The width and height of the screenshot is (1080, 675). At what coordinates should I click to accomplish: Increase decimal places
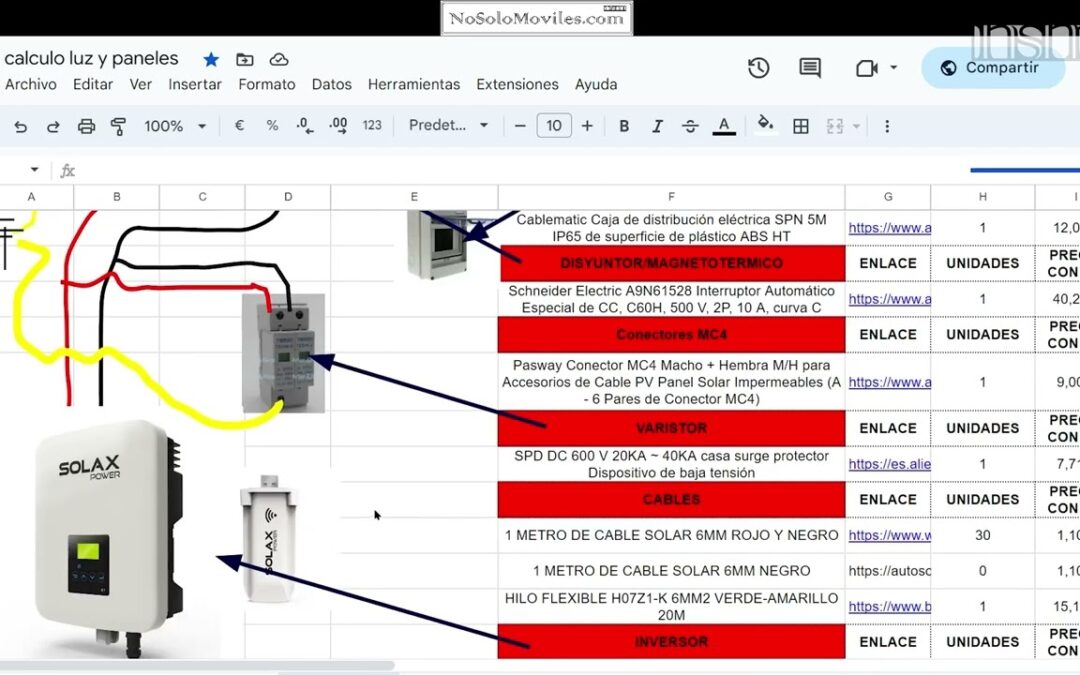click(x=338, y=125)
